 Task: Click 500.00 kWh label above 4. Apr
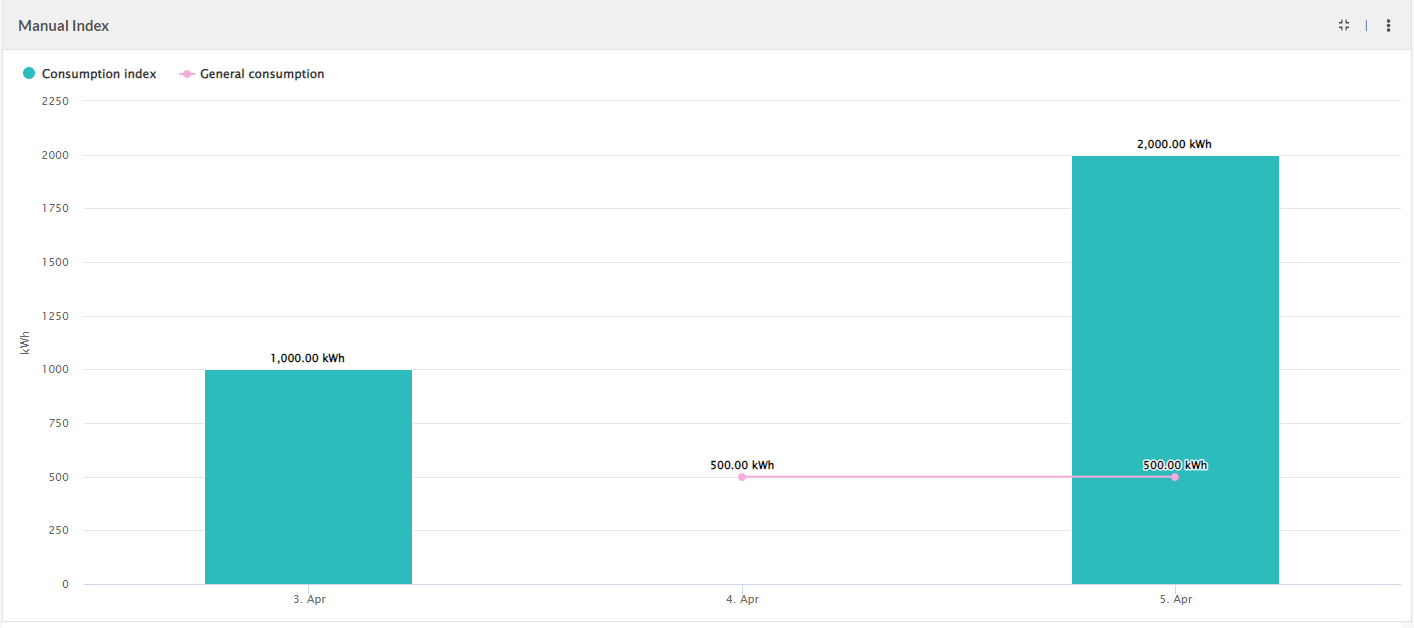point(741,465)
